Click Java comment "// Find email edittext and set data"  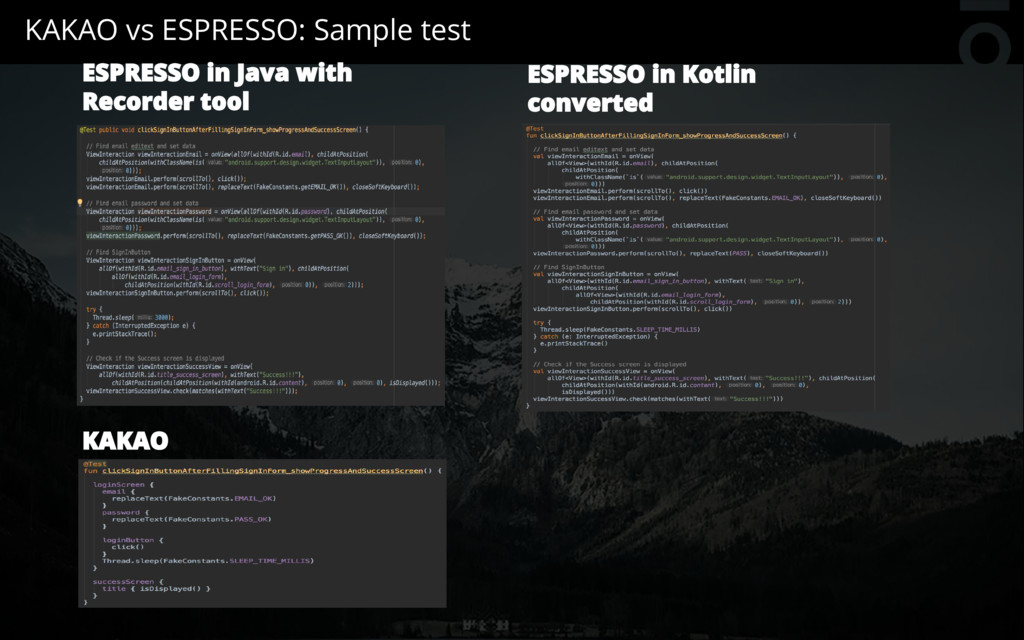[140, 146]
